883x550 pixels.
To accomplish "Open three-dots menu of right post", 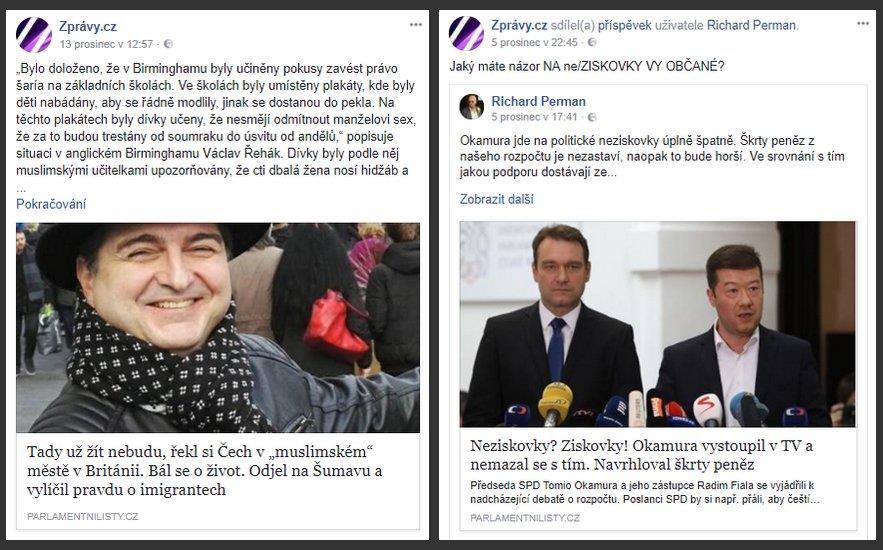I will (863, 24).
